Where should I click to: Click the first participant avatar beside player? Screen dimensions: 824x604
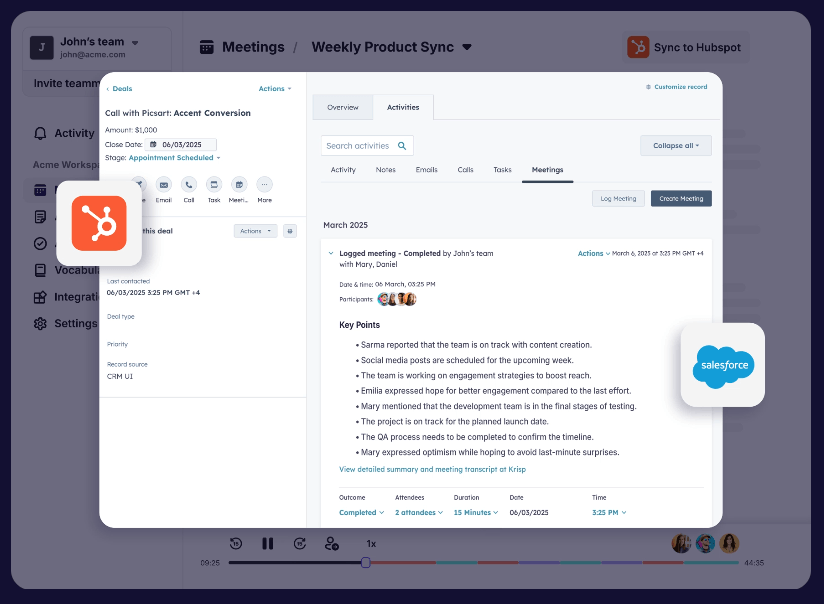681,544
